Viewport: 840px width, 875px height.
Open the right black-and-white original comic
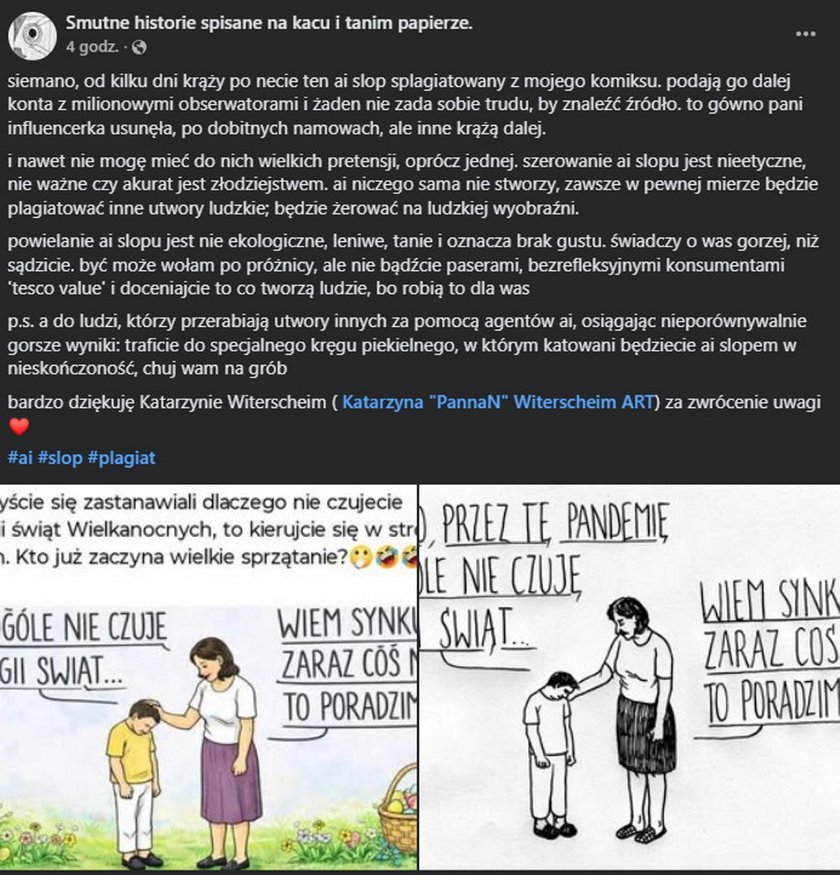pos(630,677)
